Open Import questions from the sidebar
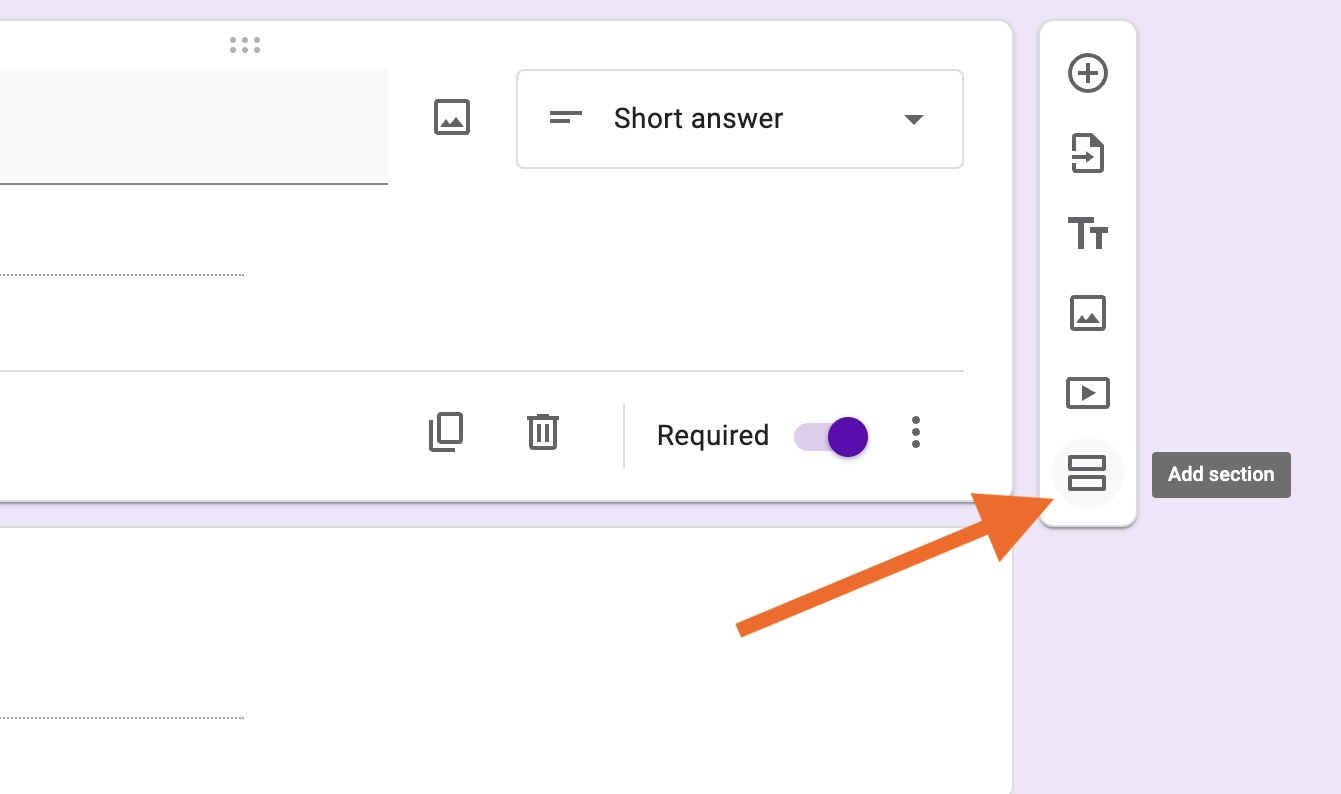The width and height of the screenshot is (1341, 794). 1088,154
